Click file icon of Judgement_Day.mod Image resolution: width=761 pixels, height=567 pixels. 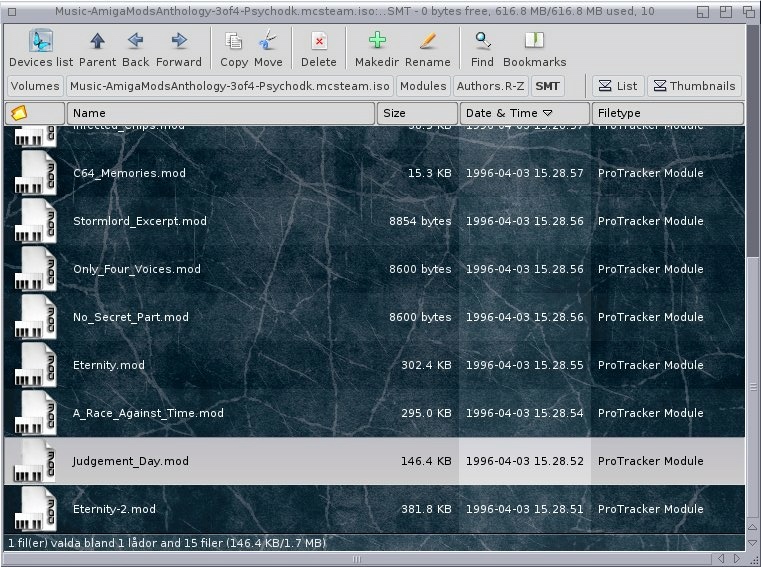pyautogui.click(x=35, y=462)
